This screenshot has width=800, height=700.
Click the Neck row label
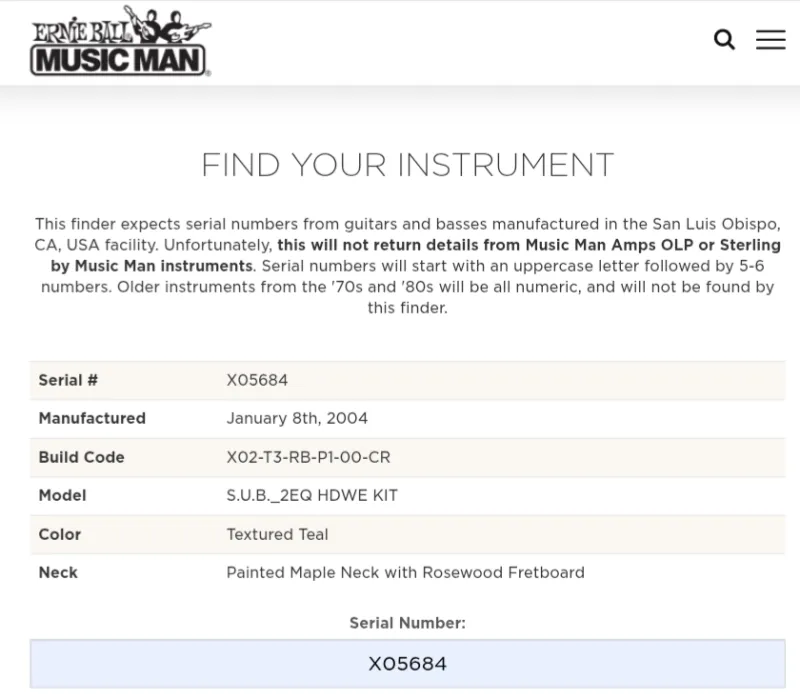pyautogui.click(x=58, y=572)
